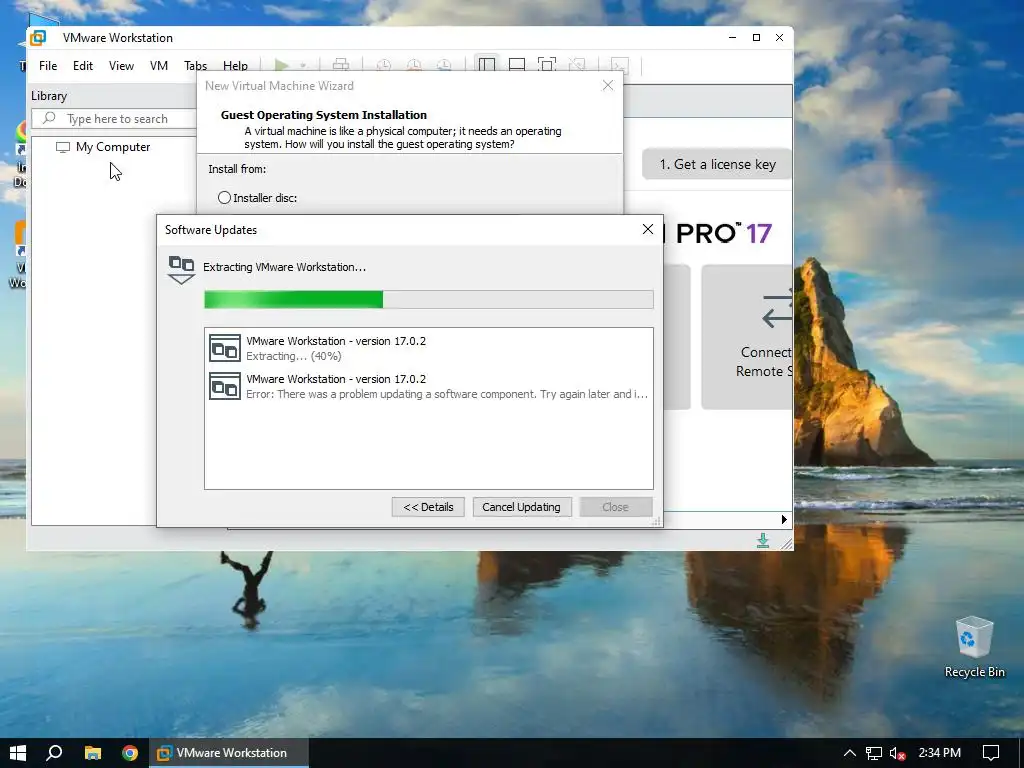This screenshot has width=1024, height=768.
Task: Open the View menu
Action: pos(121,66)
